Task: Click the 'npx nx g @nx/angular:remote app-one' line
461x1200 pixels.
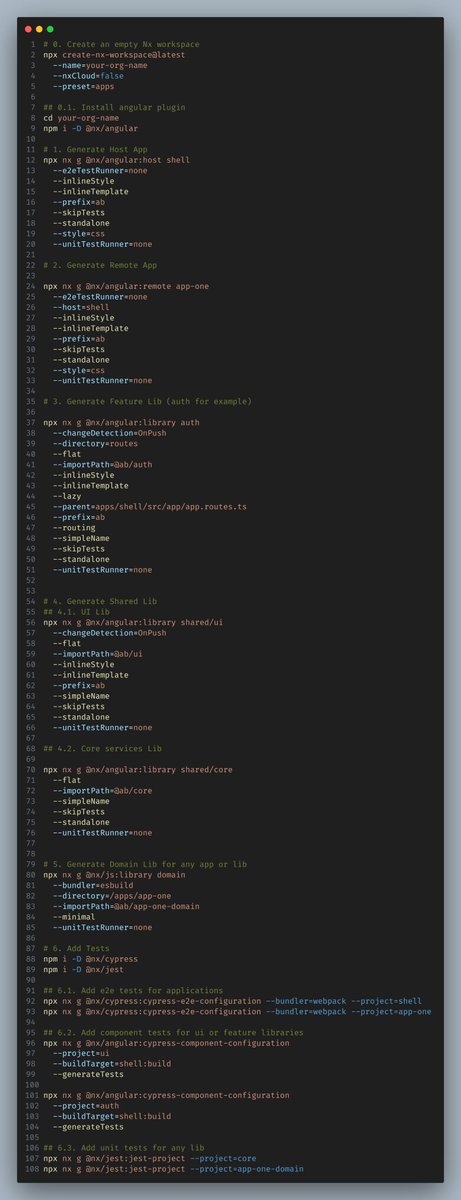Action: click(124, 286)
